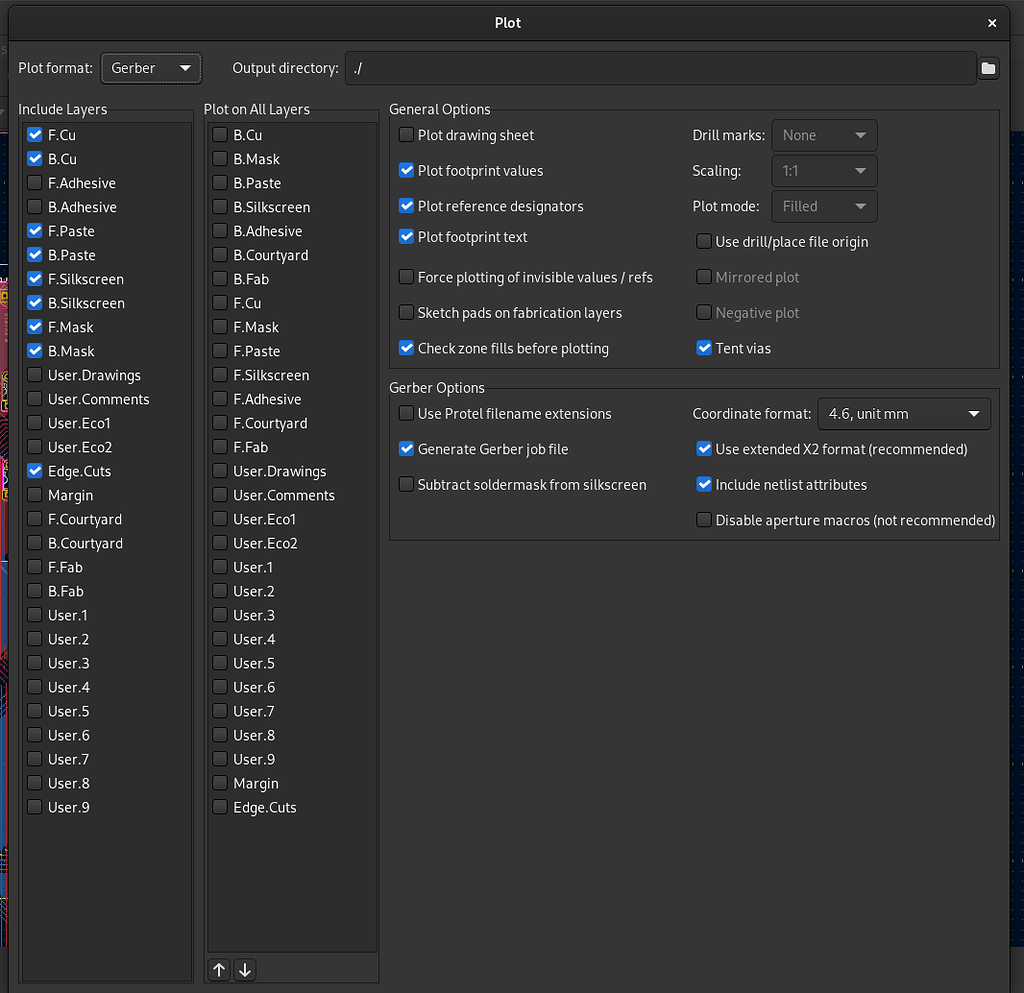Check Disable aperture macros option

click(704, 520)
